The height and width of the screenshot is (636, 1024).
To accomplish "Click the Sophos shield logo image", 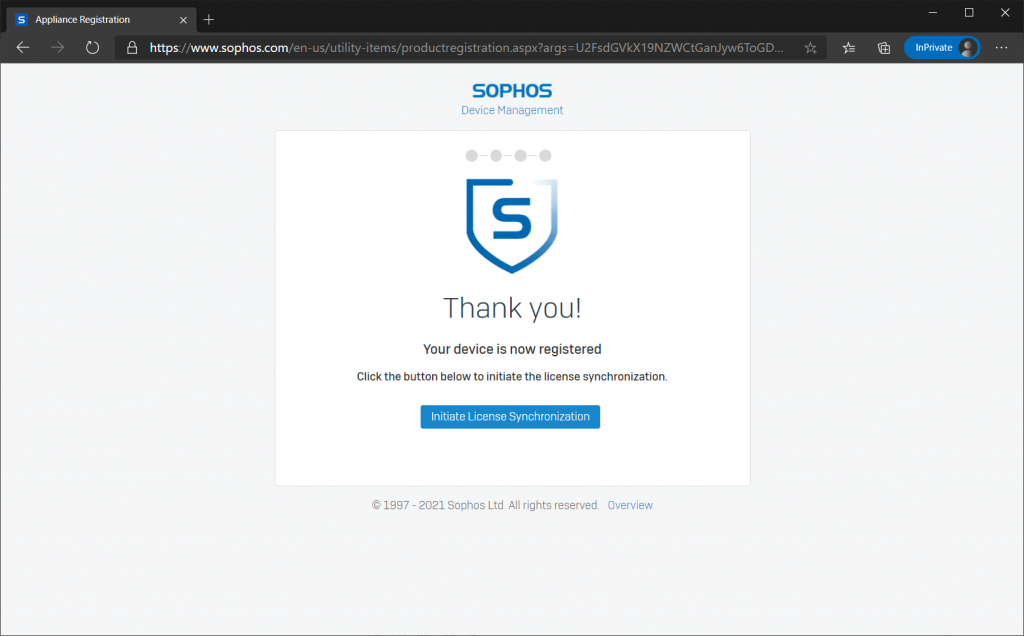I will (511, 225).
